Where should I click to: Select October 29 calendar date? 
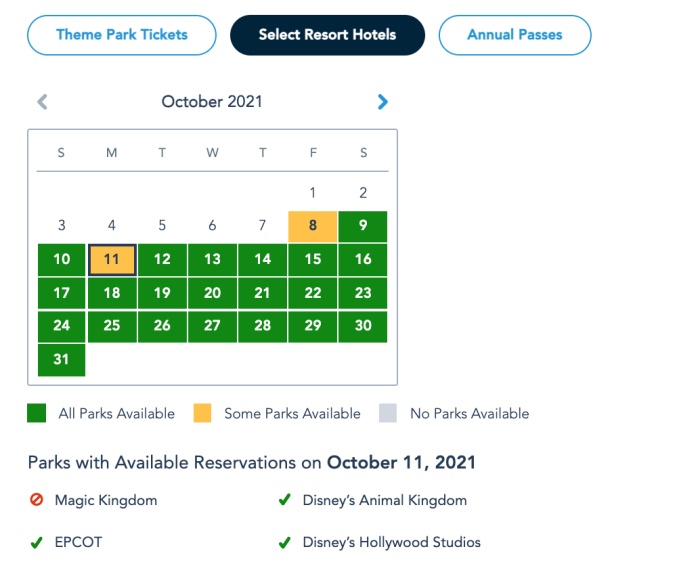[313, 326]
